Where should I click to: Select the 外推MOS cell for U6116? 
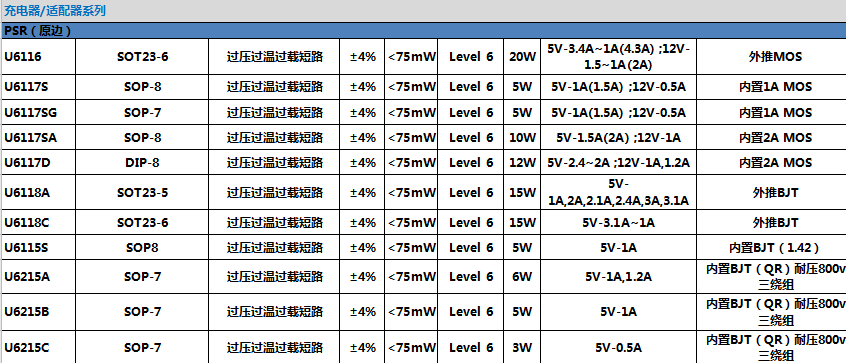(x=772, y=57)
